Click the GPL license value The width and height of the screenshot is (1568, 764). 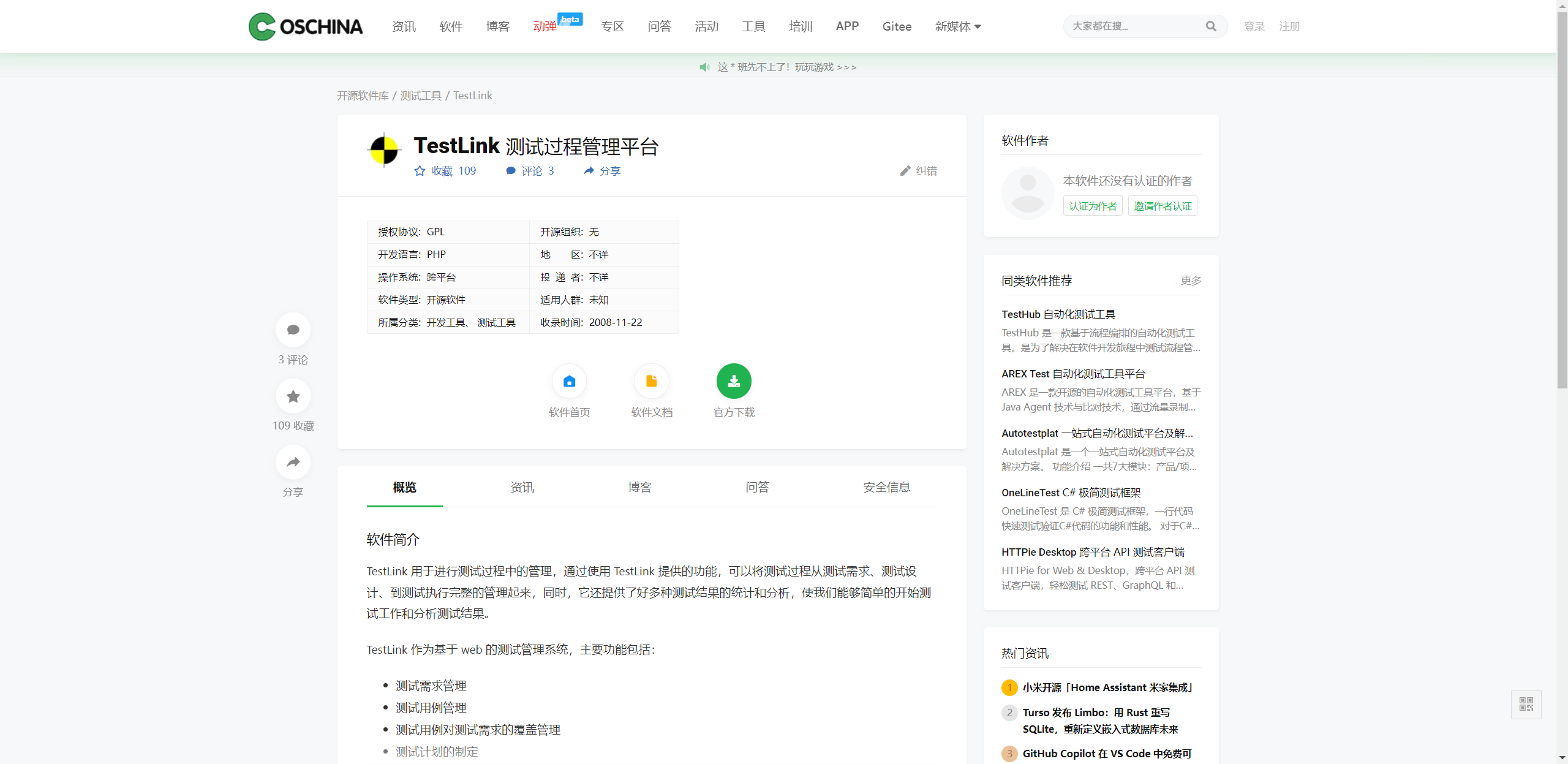(435, 232)
